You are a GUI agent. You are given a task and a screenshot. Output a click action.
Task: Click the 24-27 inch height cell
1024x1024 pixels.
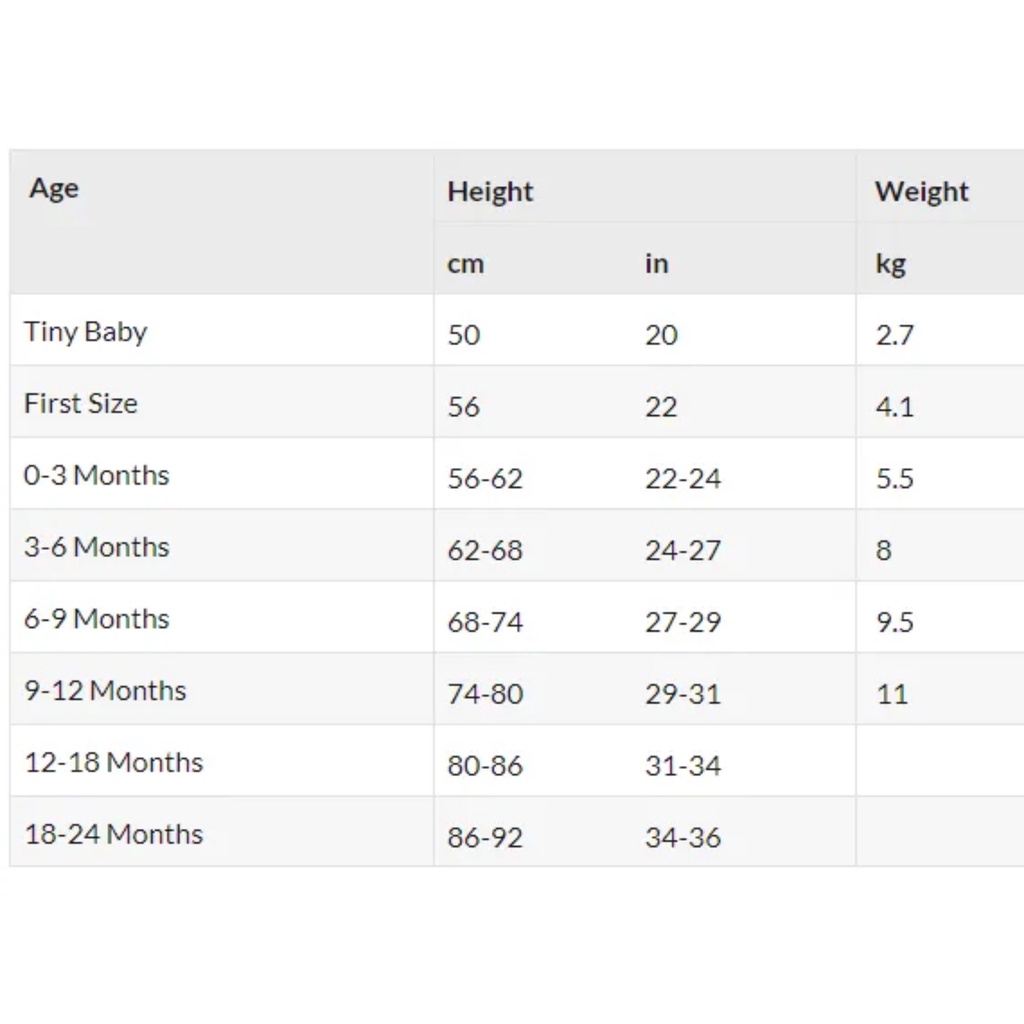[682, 551]
